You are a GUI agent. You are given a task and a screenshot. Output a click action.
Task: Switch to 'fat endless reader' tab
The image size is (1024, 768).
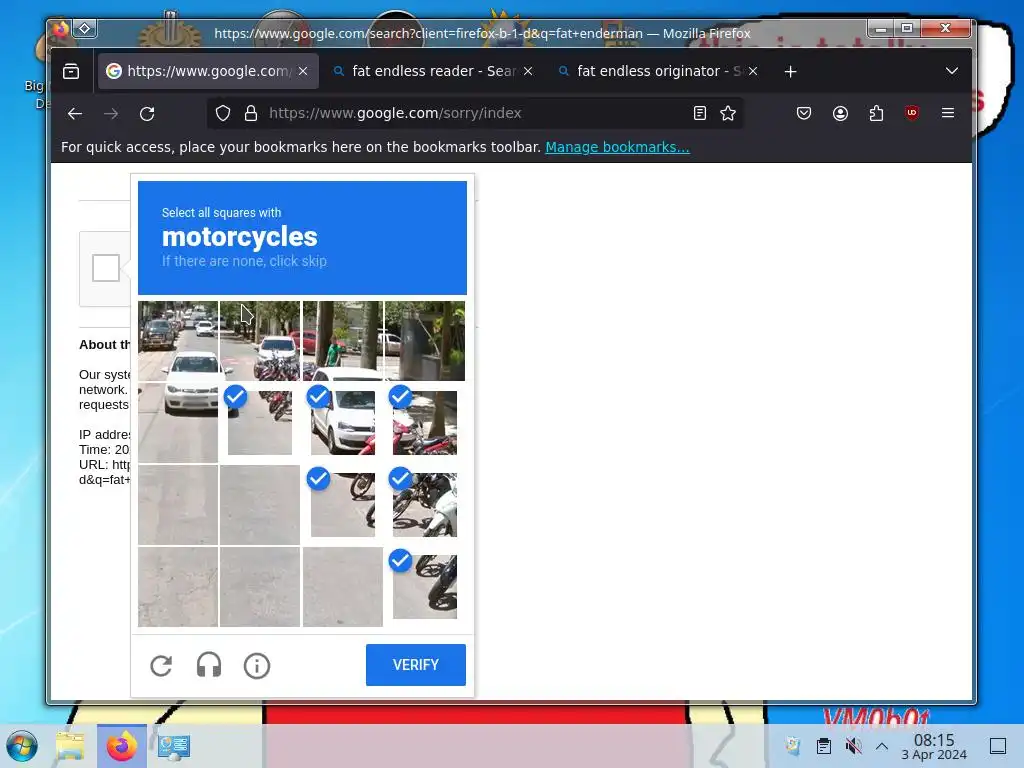[x=432, y=71]
